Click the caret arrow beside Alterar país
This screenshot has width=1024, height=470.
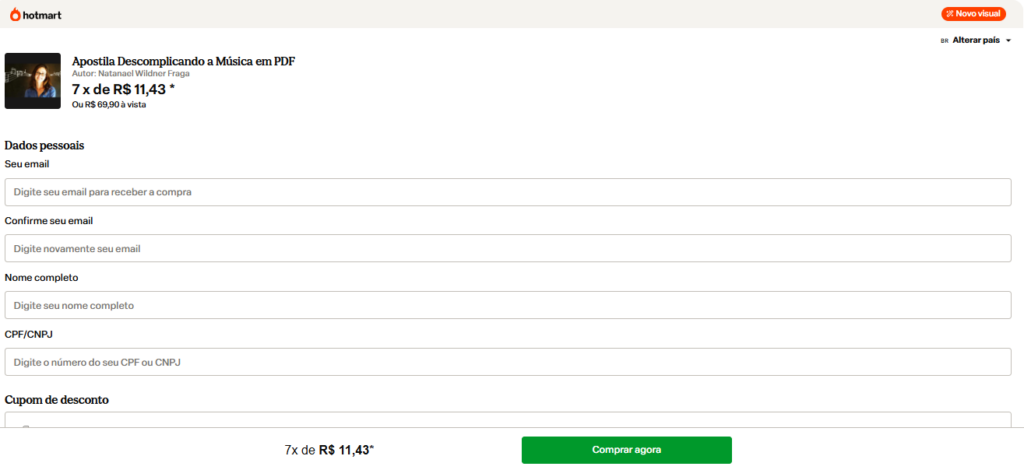coord(1008,40)
